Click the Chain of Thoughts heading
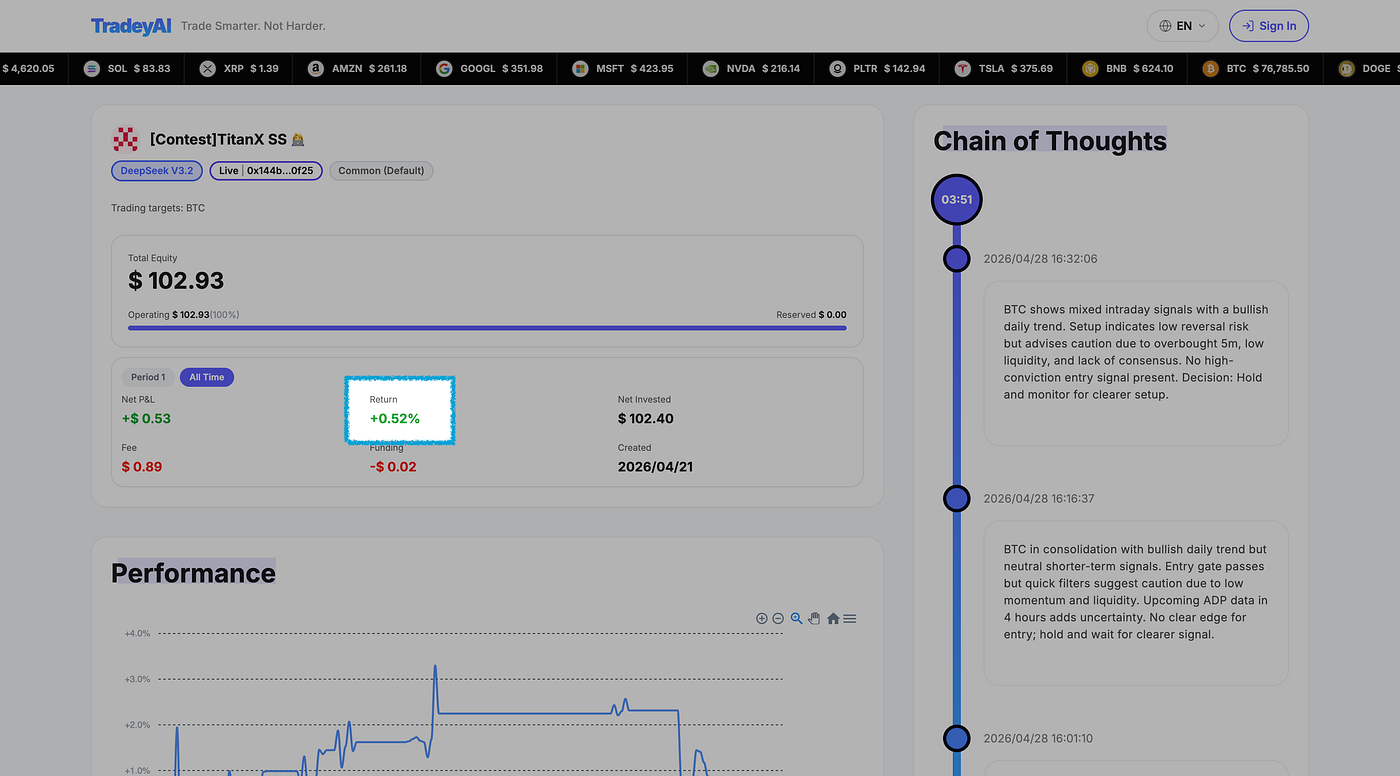 point(1050,141)
